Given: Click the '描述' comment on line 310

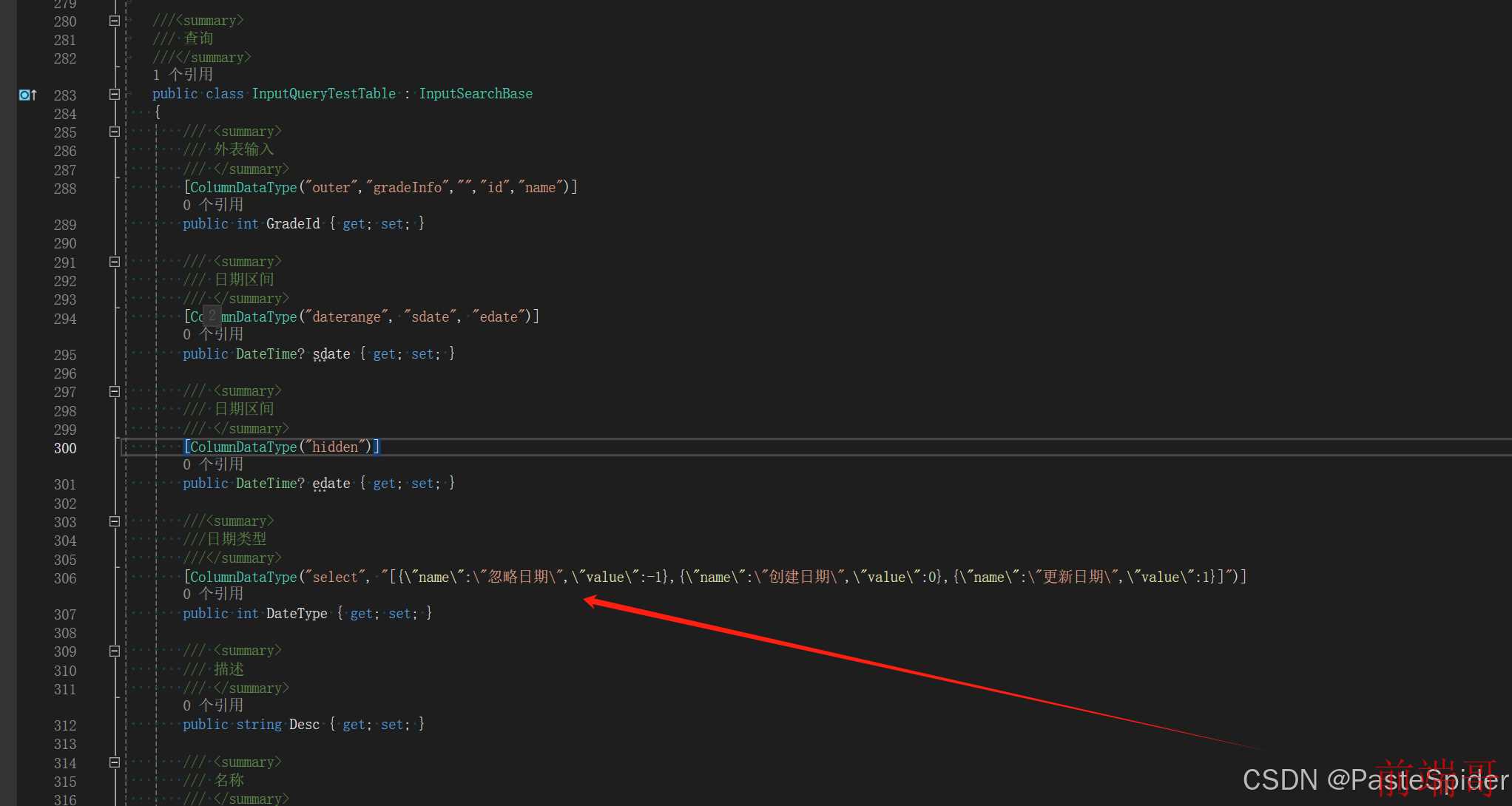Looking at the screenshot, I should pos(229,669).
